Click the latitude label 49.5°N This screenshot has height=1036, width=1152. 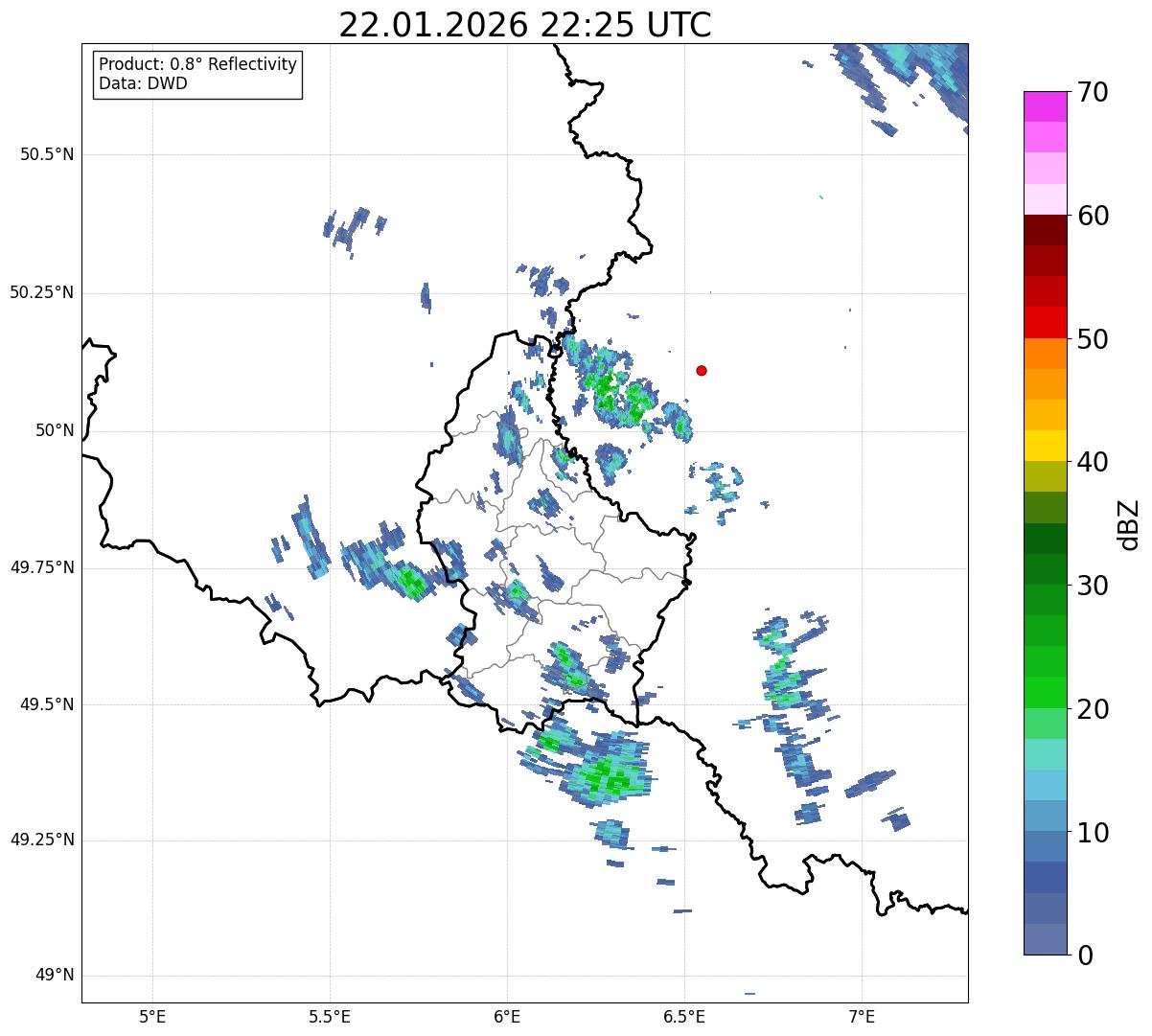[47, 704]
